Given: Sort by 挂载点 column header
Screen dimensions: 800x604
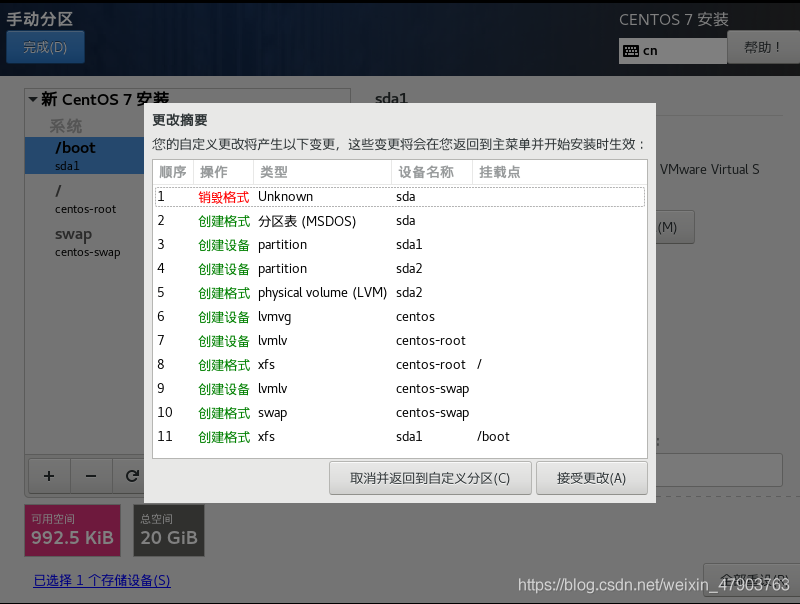Looking at the screenshot, I should (x=560, y=172).
